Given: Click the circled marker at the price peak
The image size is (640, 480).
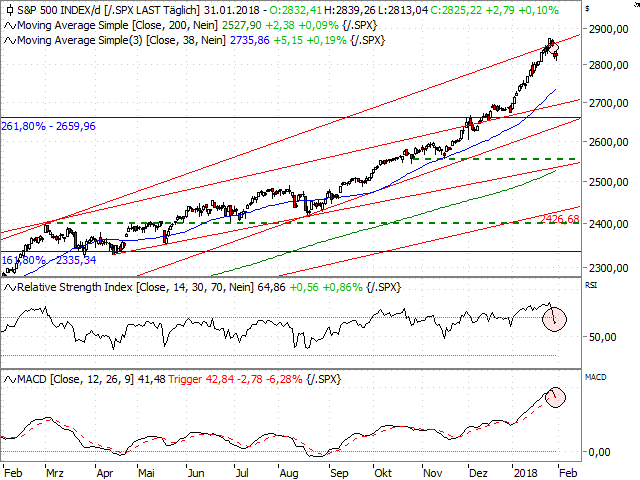Looking at the screenshot, I should 553,47.
